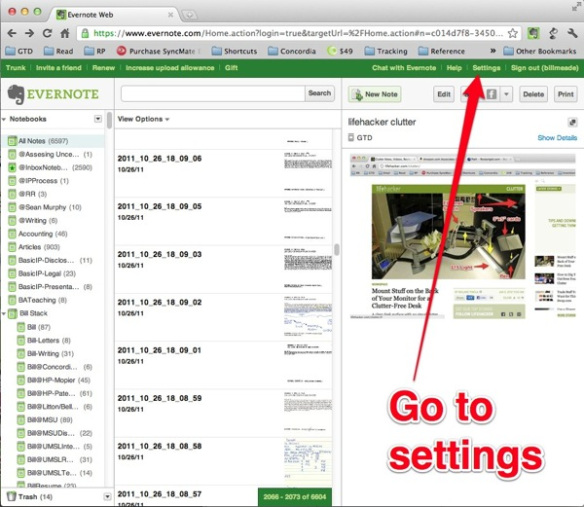584x507 pixels.
Task: Click Renew in the green bar
Action: pyautogui.click(x=104, y=68)
